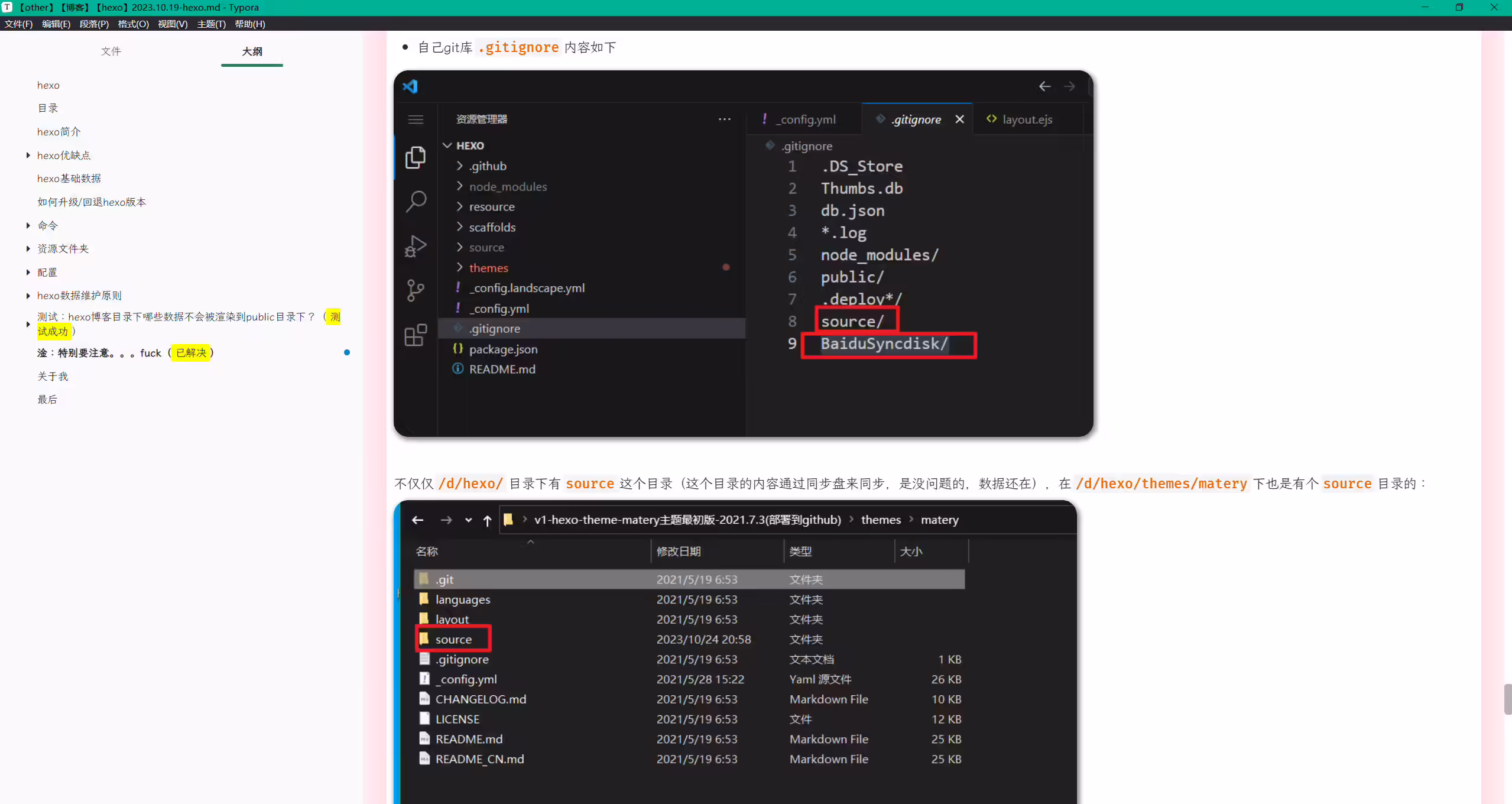
Task: Expand the hexo优缺点 outline section
Action: point(28,155)
